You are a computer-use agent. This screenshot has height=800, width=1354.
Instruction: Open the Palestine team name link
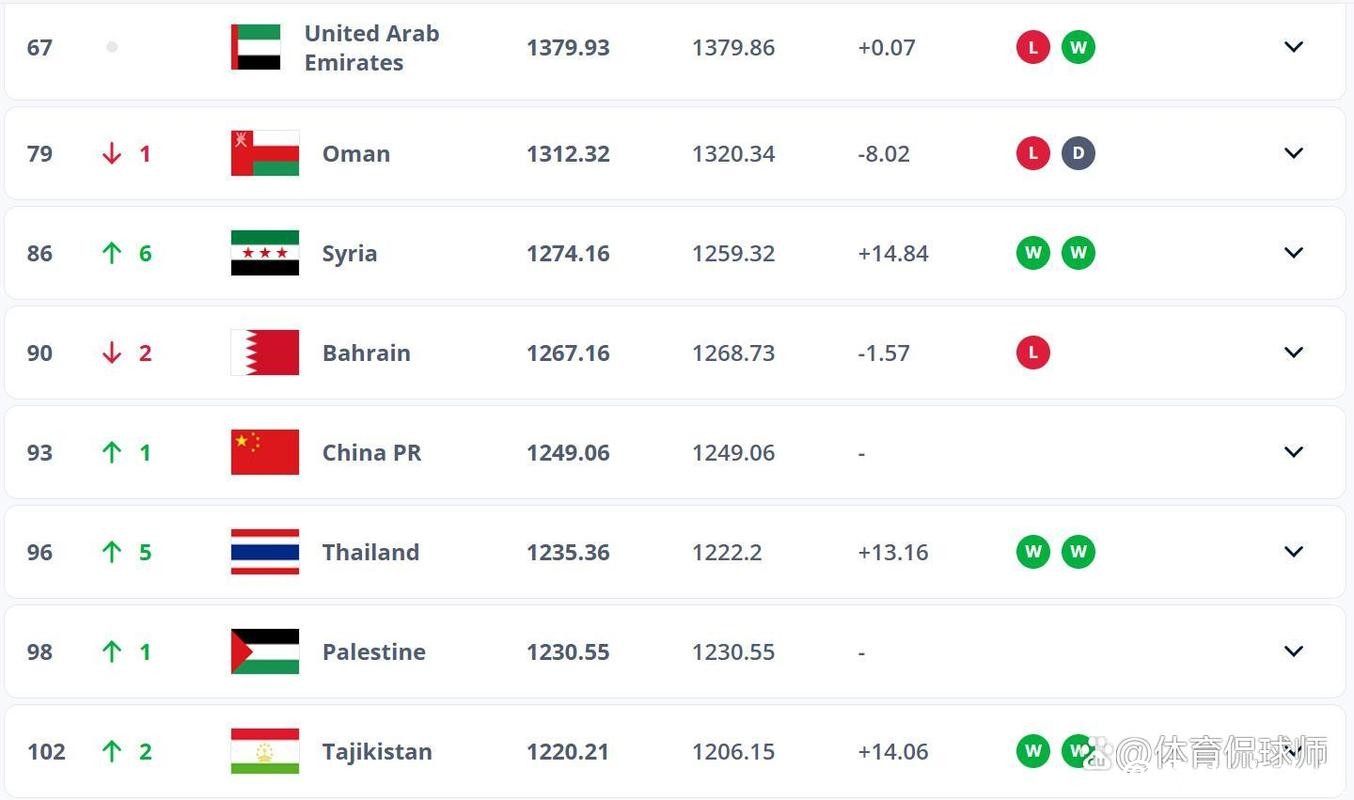coord(373,652)
